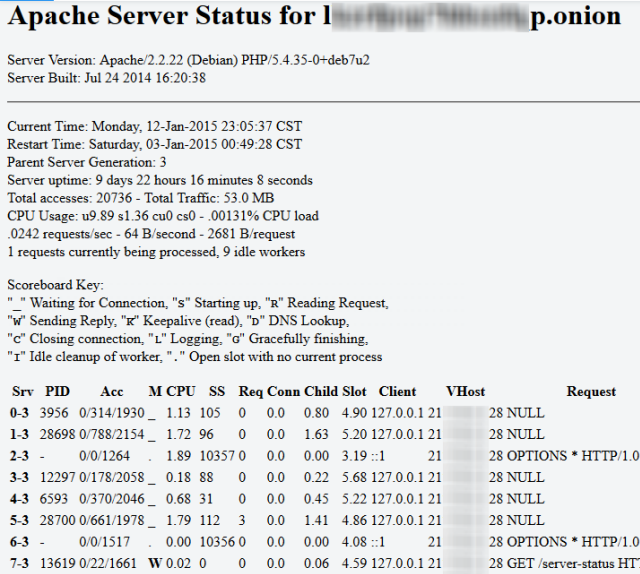
Task: Click the 'W' mode in row 7-3
Action: pyautogui.click(x=155, y=564)
